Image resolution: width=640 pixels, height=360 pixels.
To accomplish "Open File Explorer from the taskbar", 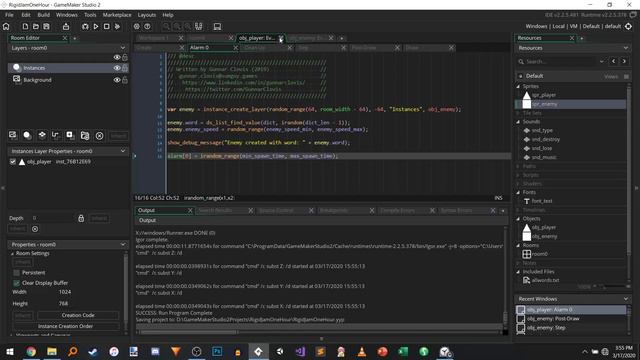I will 52,351.
